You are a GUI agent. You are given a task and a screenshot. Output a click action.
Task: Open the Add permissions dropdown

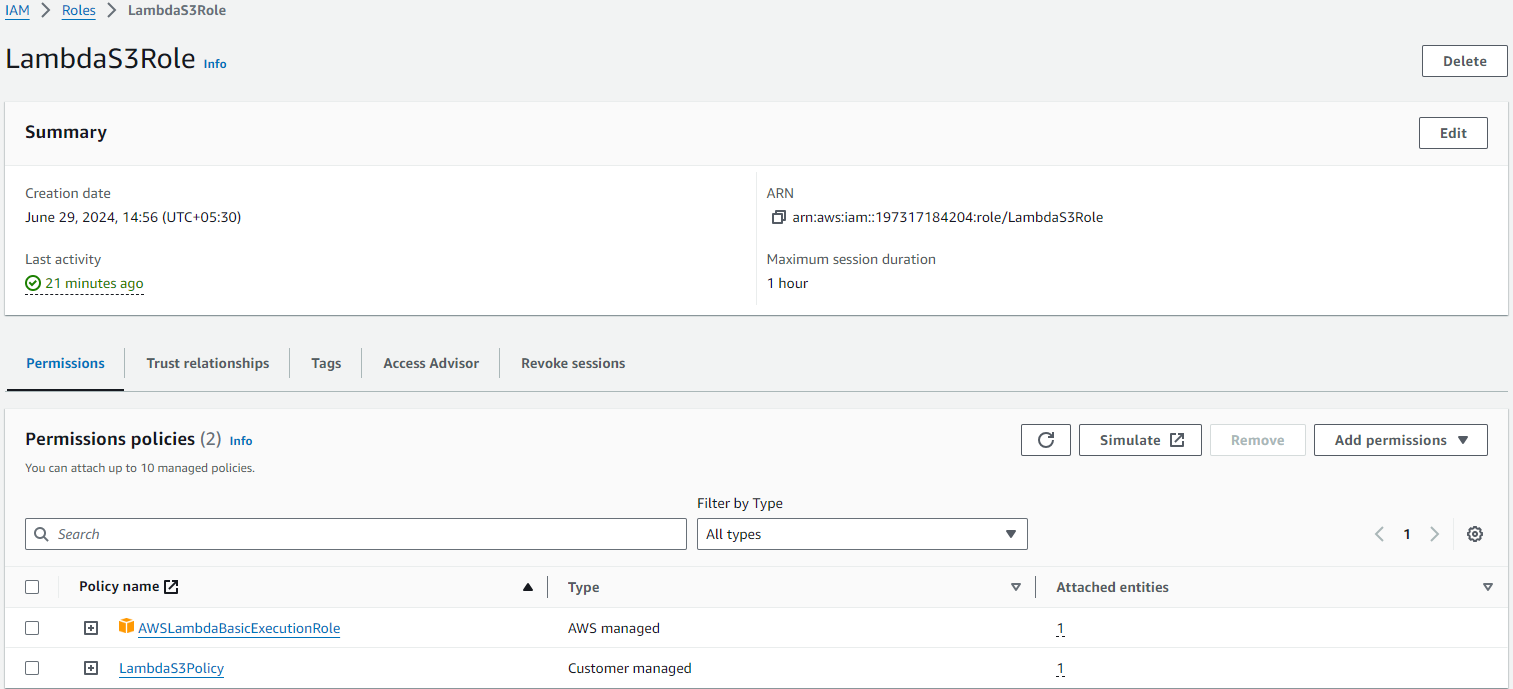coord(1400,439)
